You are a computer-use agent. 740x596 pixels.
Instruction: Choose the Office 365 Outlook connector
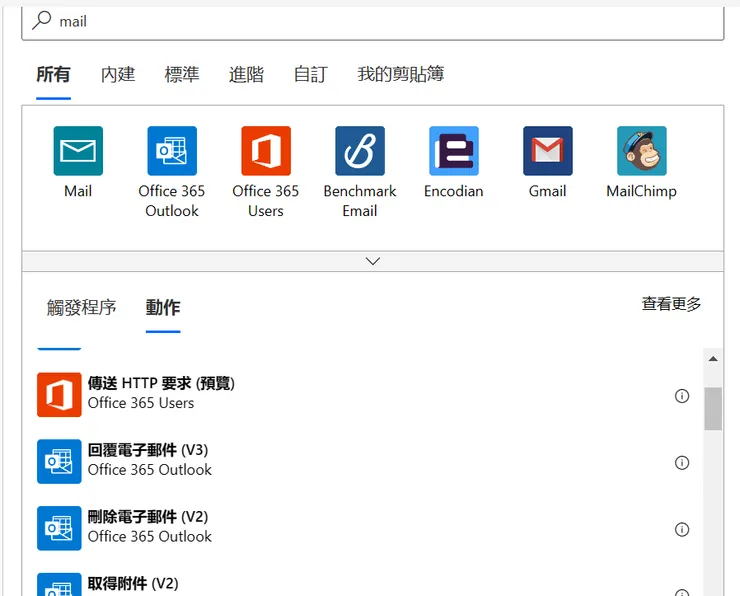pyautogui.click(x=172, y=151)
